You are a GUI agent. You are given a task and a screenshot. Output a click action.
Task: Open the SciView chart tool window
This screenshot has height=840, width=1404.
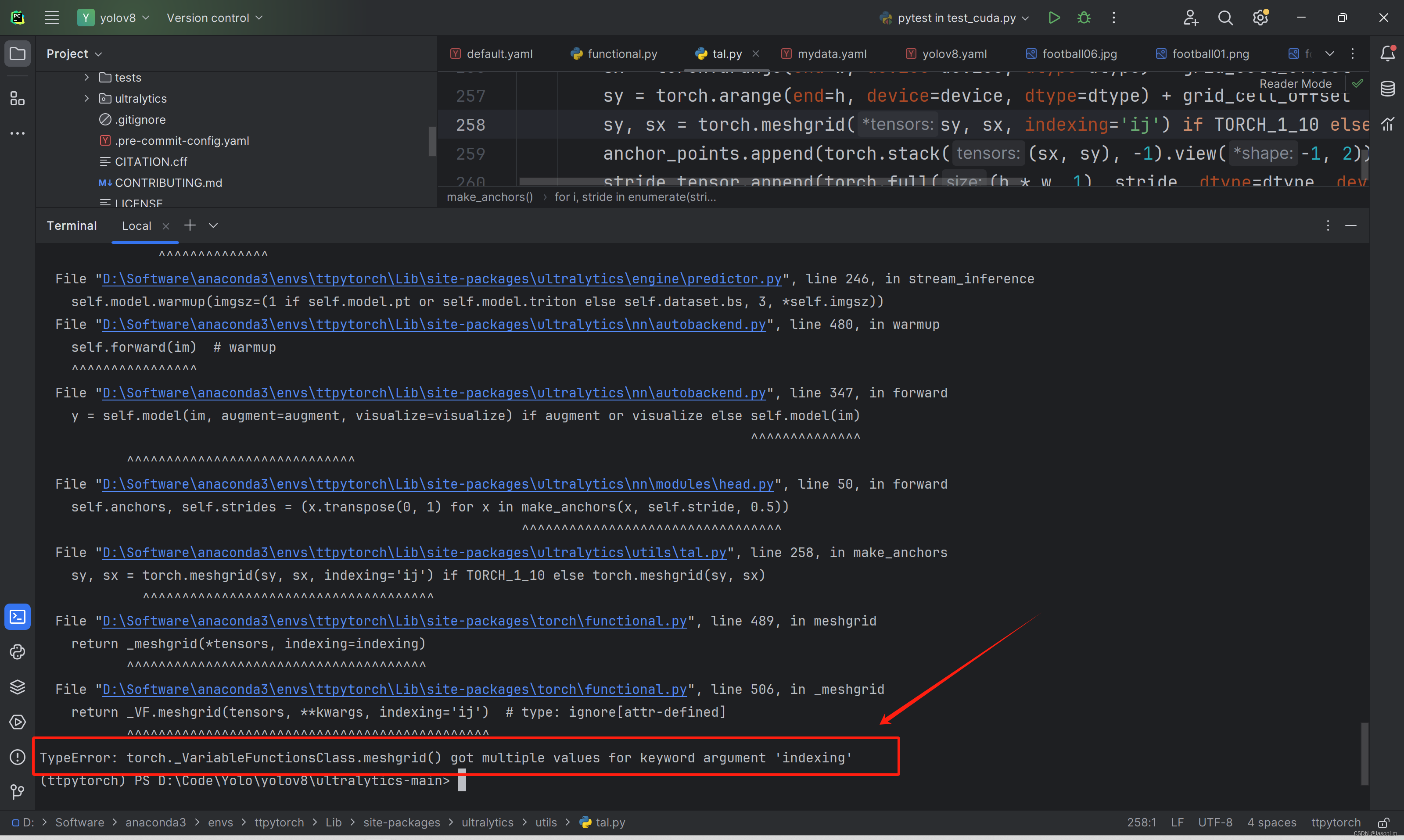1387,124
